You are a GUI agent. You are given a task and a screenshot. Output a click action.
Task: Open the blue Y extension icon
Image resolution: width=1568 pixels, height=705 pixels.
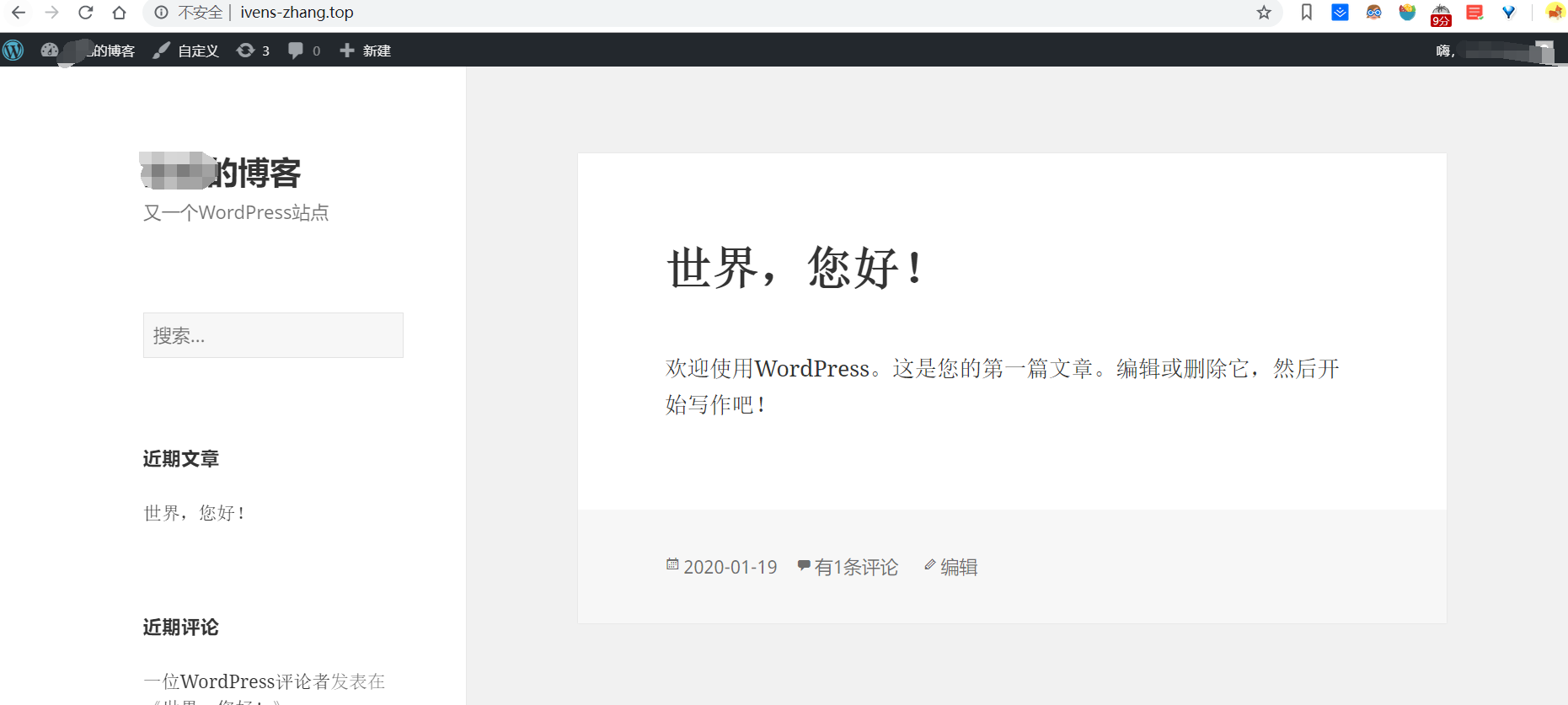[1508, 13]
